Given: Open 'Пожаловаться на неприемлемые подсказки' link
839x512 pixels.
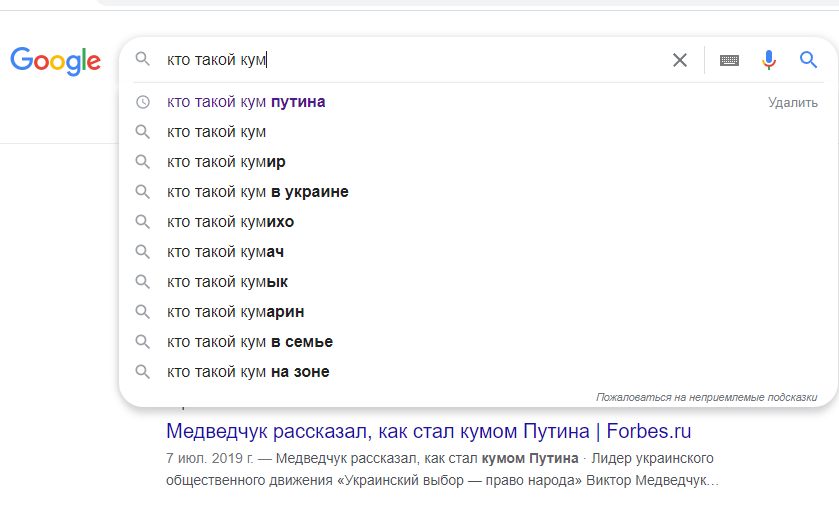Looking at the screenshot, I should click(706, 397).
